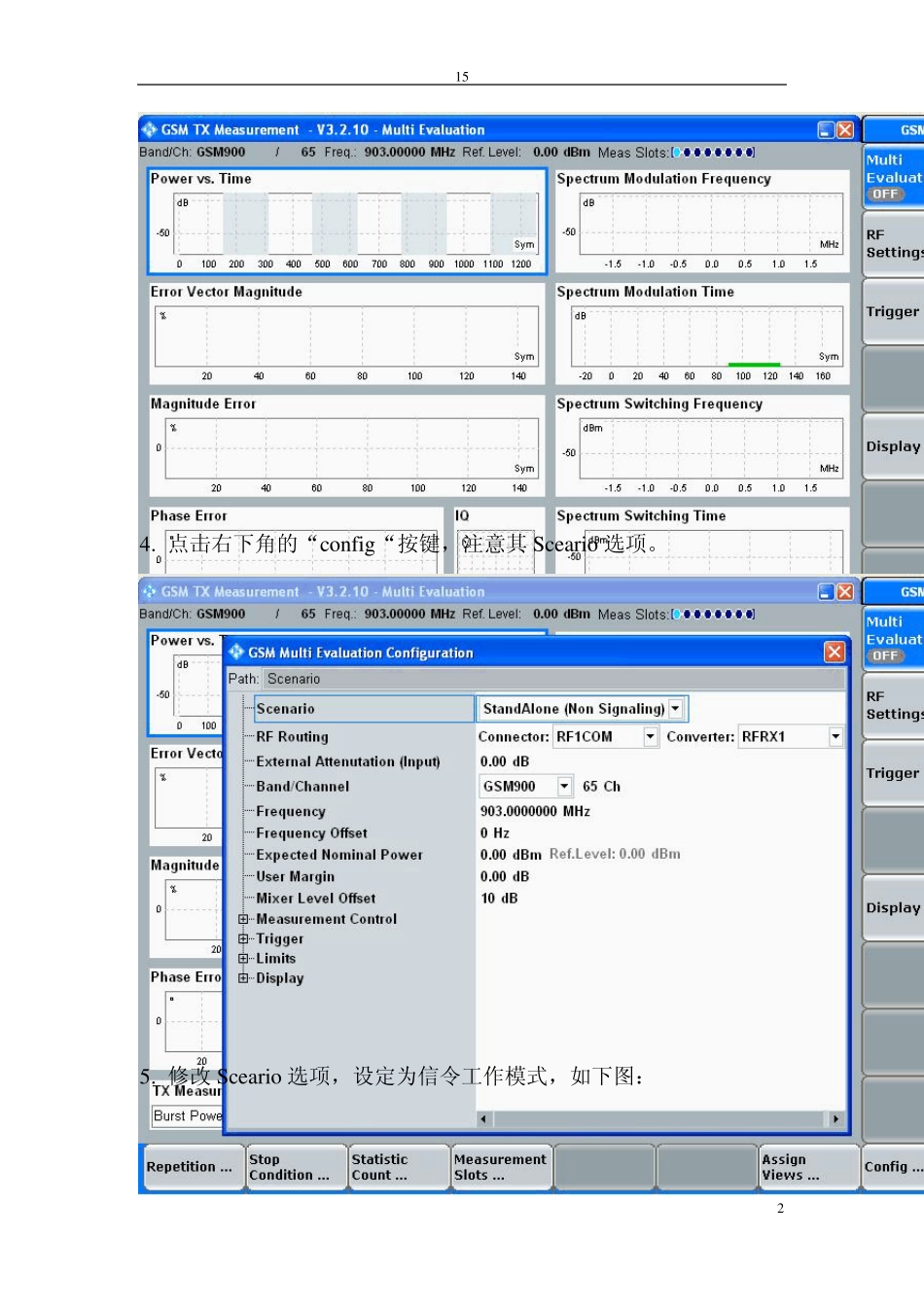Expand the Display node in configuration tree
The height and width of the screenshot is (1307, 924).
pos(244,978)
